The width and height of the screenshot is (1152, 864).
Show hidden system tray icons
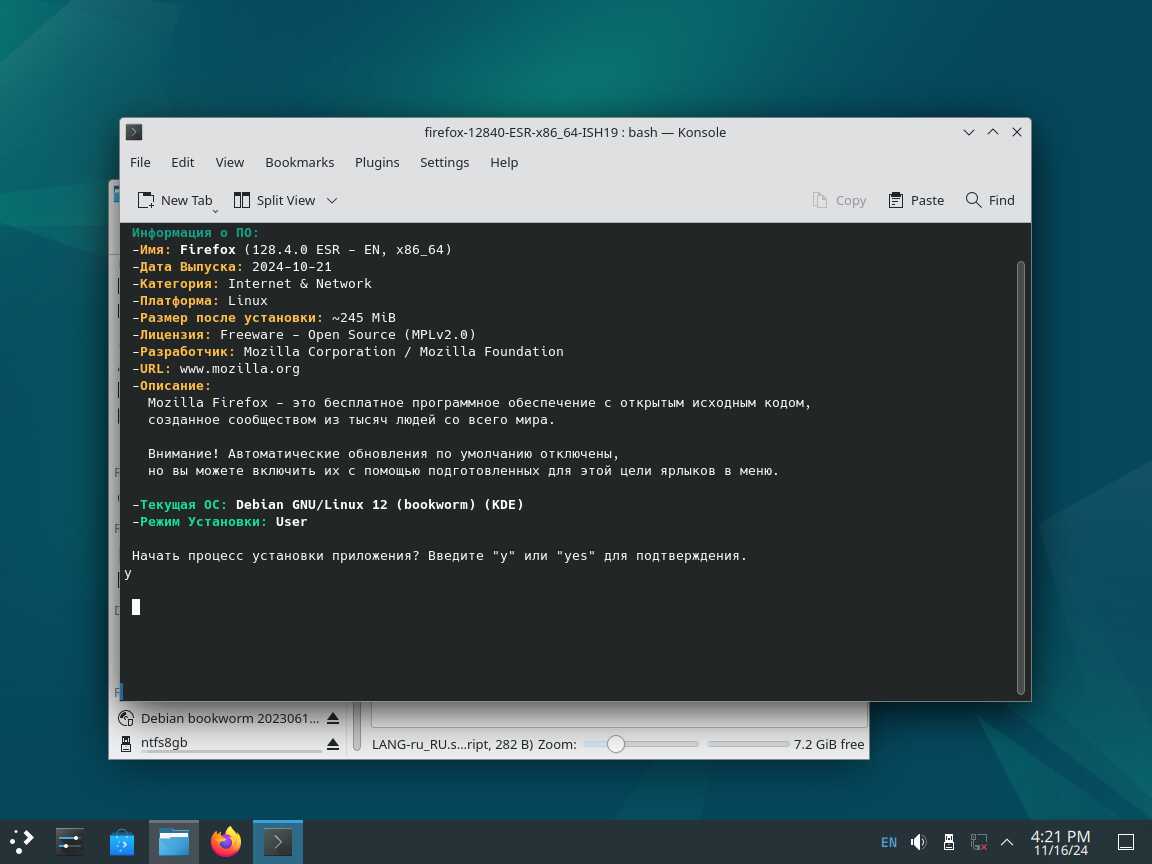click(1007, 842)
